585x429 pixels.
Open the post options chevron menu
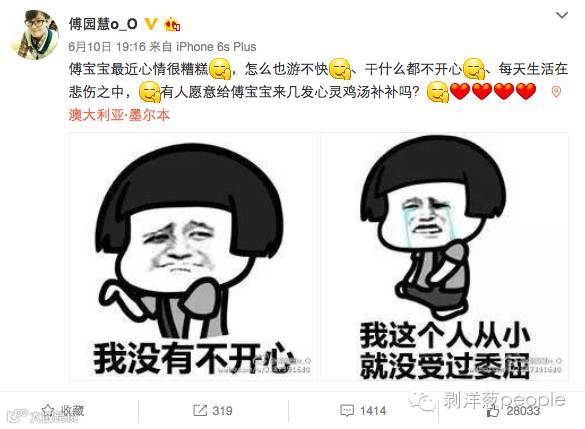562,15
